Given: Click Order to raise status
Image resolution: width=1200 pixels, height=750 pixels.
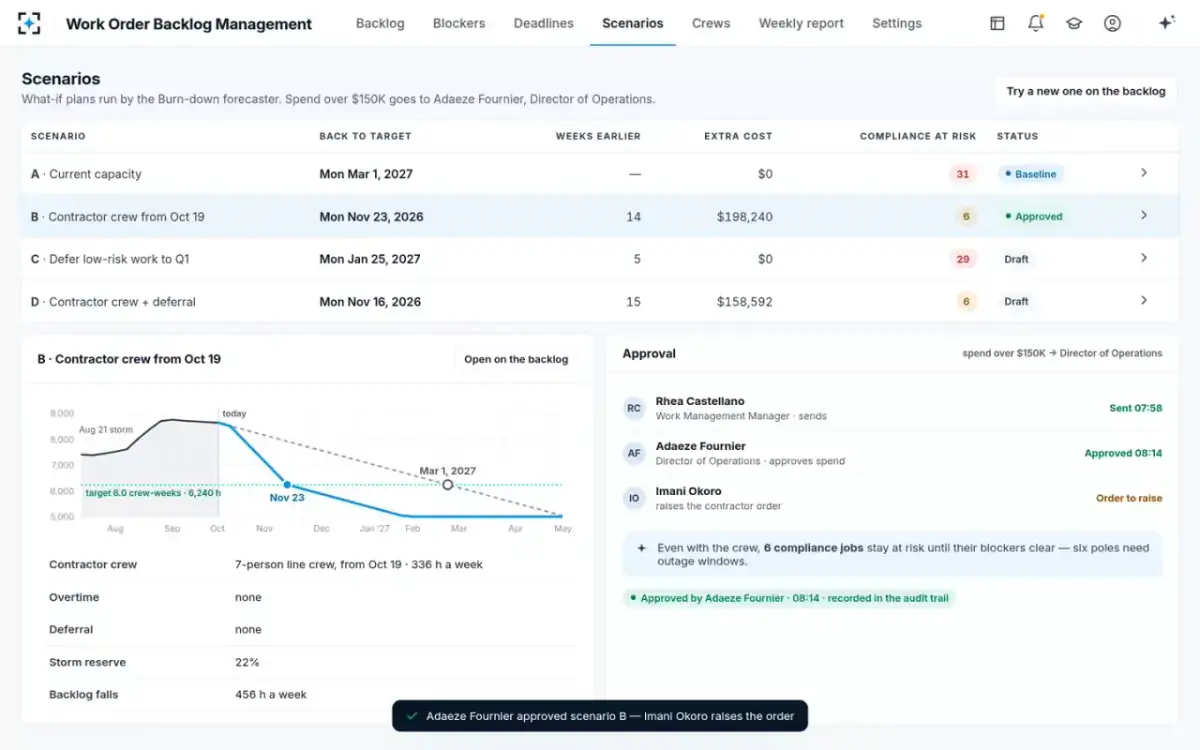Looking at the screenshot, I should click(1129, 498).
